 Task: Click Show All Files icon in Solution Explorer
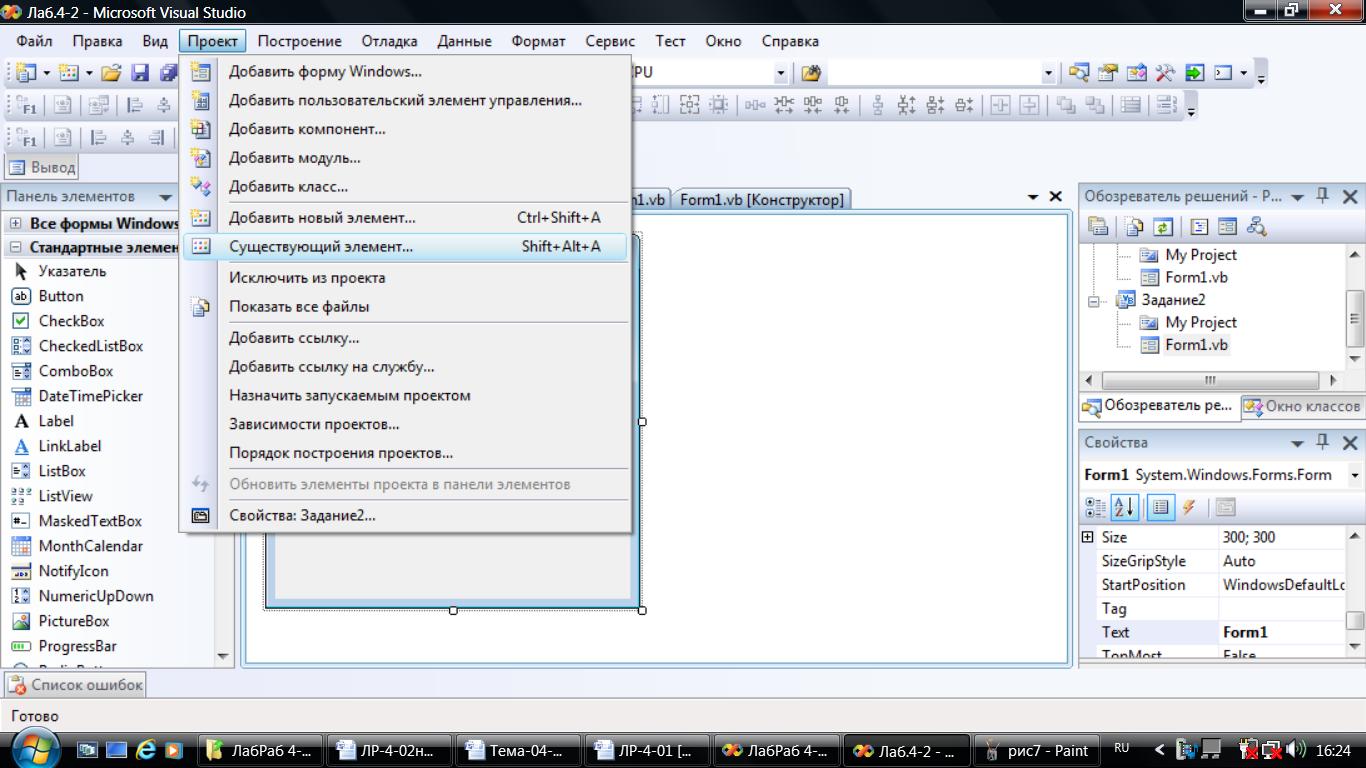[x=1134, y=227]
